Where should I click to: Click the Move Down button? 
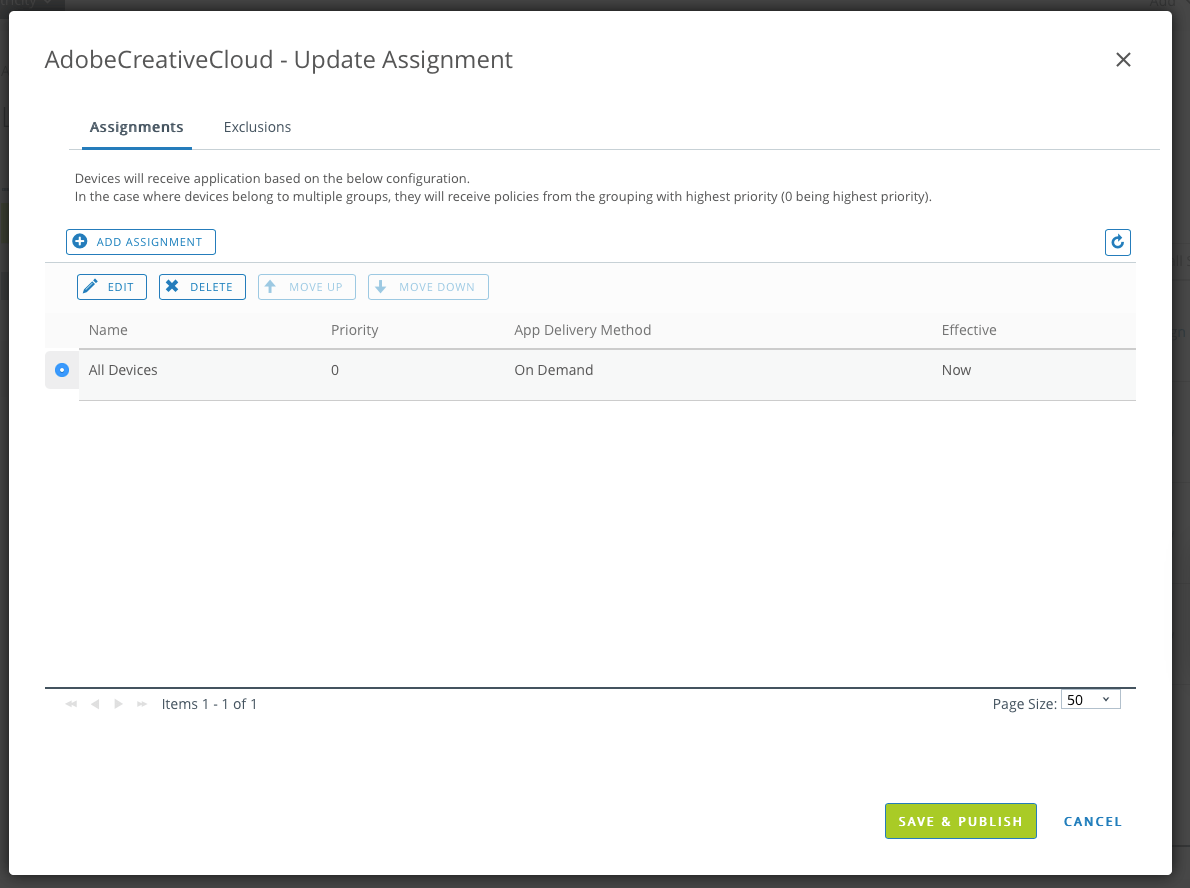coord(428,287)
